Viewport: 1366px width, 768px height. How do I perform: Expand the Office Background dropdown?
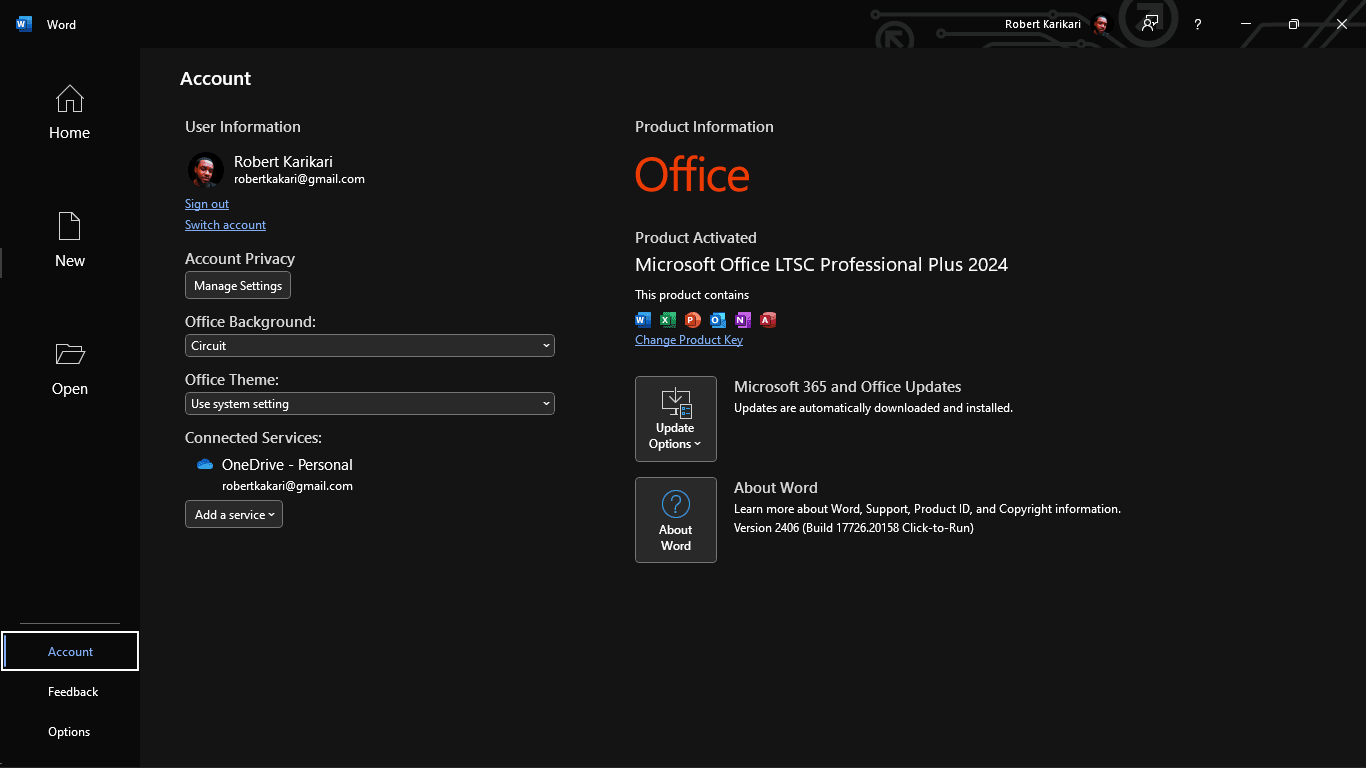(x=370, y=345)
